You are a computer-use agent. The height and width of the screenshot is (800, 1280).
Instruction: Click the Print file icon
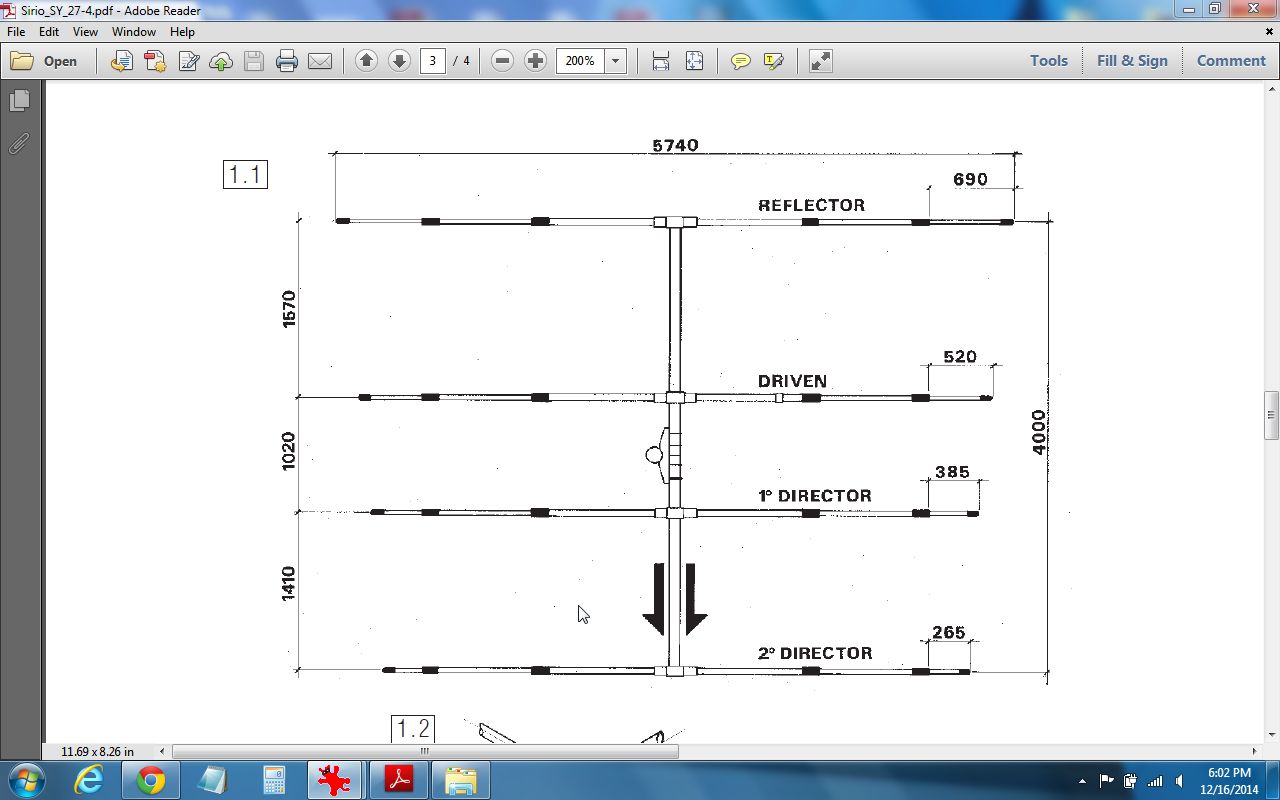pyautogui.click(x=287, y=61)
